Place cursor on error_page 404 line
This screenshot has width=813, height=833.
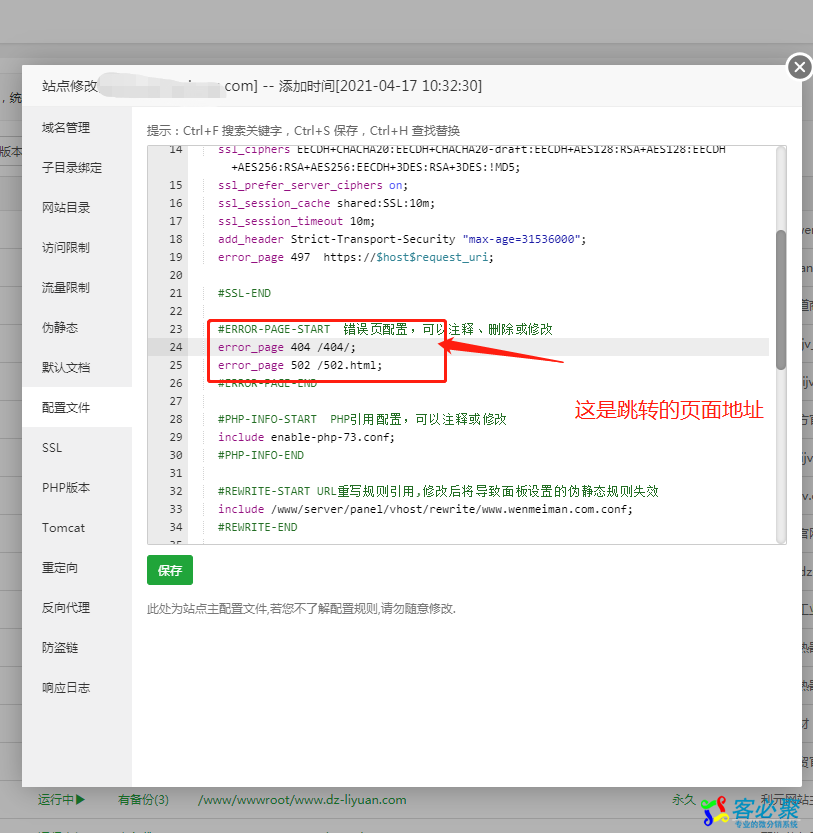(x=300, y=347)
